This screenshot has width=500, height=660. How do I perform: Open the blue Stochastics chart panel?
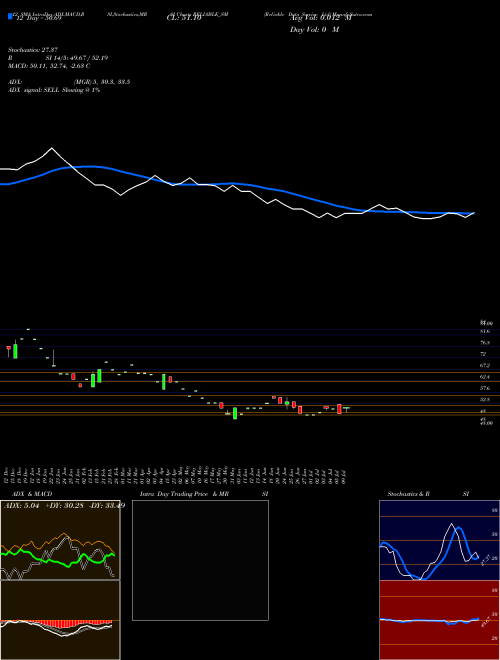439,540
